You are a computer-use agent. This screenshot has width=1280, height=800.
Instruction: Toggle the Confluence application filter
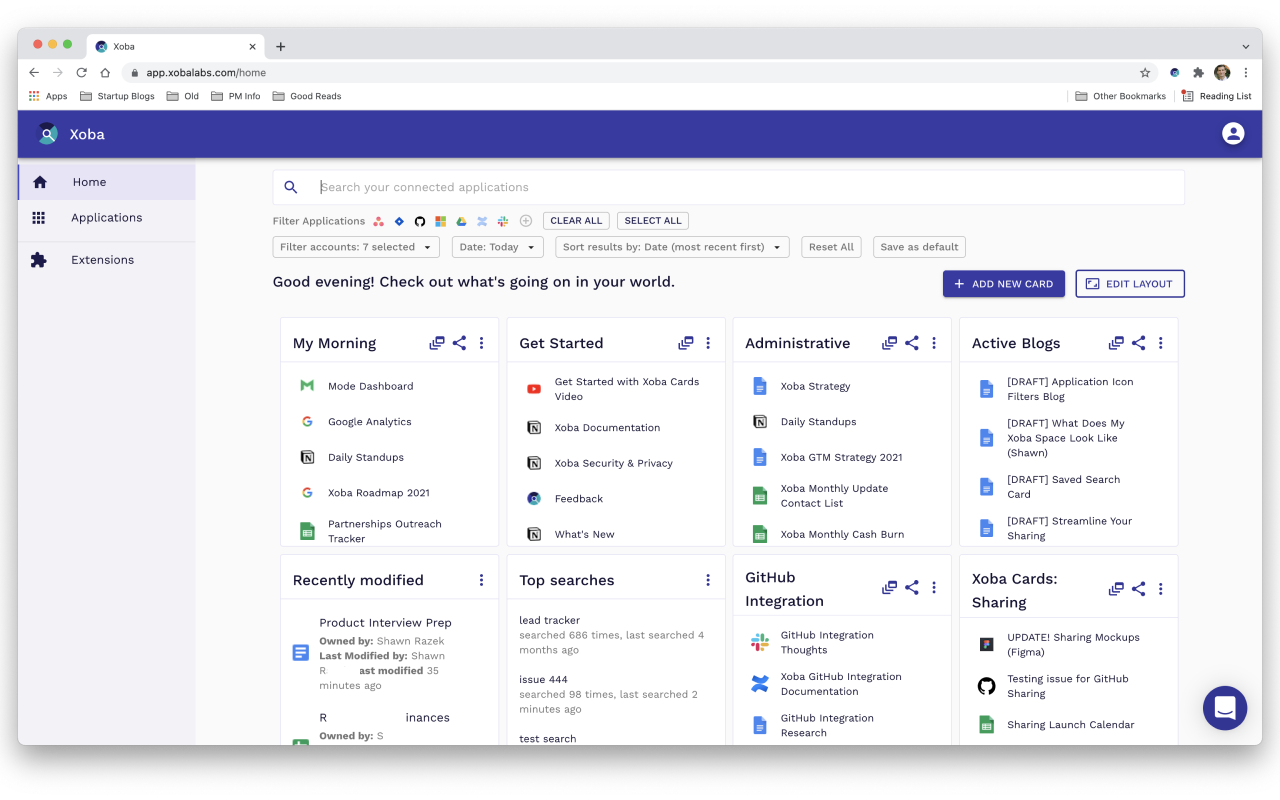pyautogui.click(x=482, y=221)
